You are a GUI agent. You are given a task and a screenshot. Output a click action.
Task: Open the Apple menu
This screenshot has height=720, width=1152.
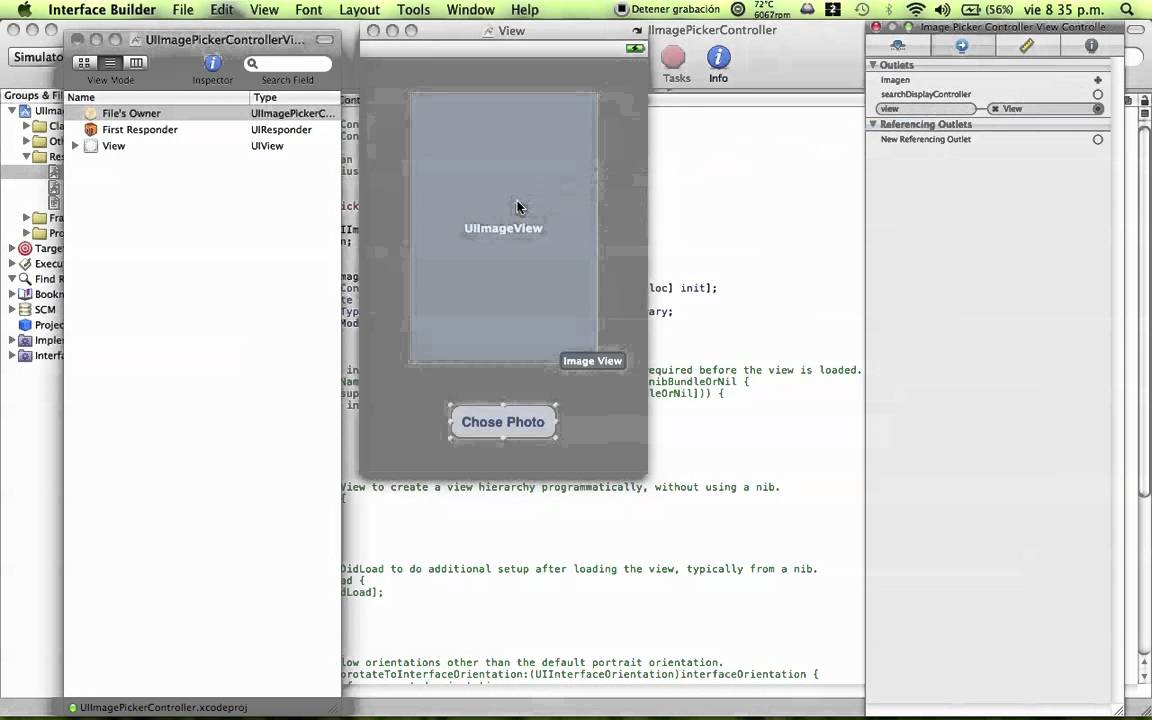click(x=24, y=10)
